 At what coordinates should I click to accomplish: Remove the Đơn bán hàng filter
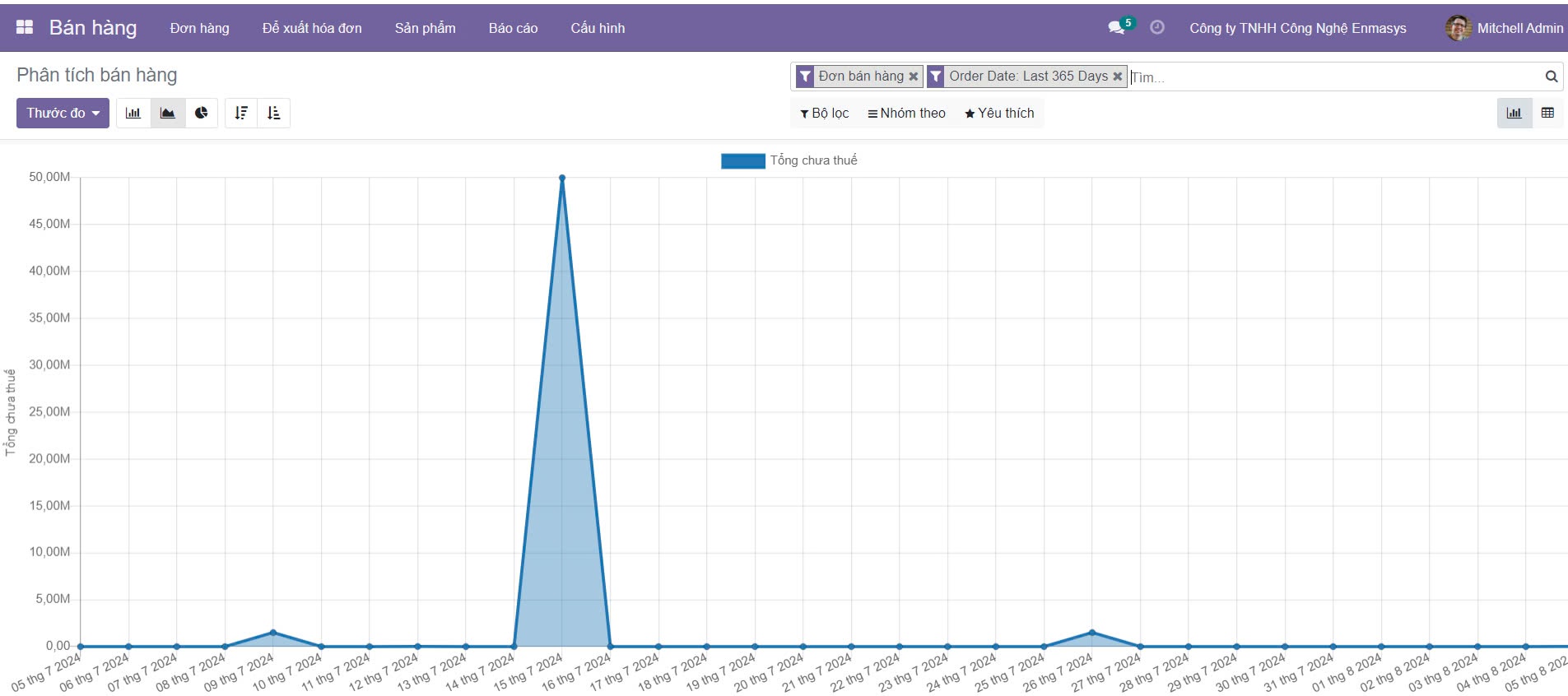coord(913,77)
